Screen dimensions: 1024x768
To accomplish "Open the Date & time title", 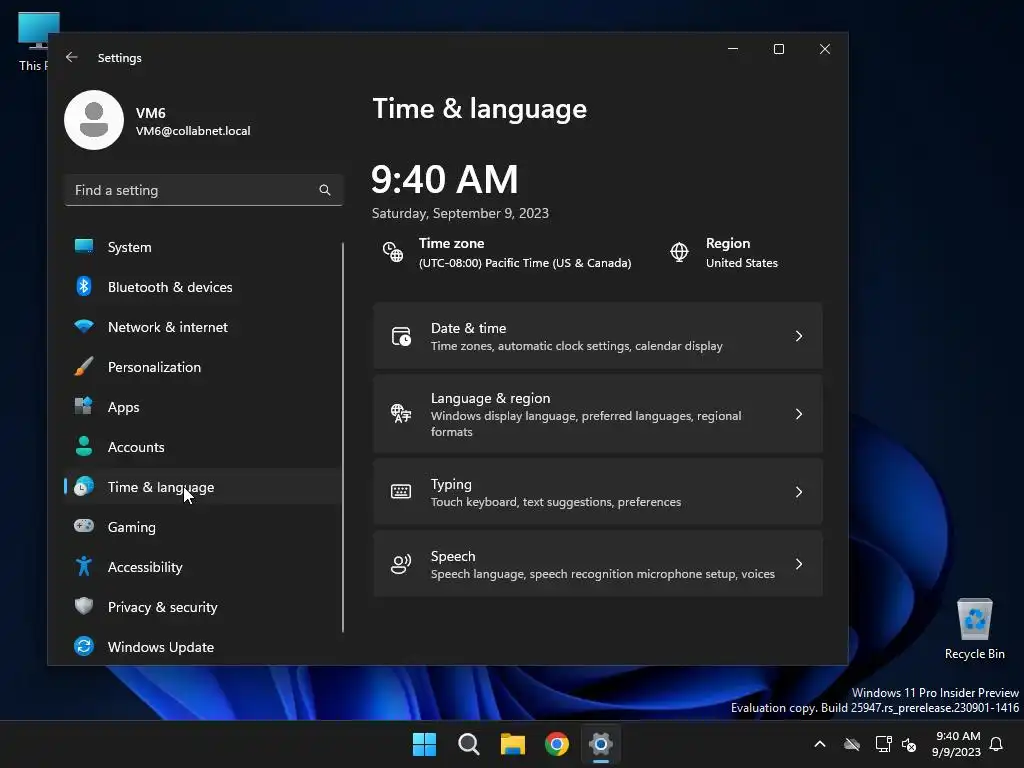I will click(x=468, y=328).
